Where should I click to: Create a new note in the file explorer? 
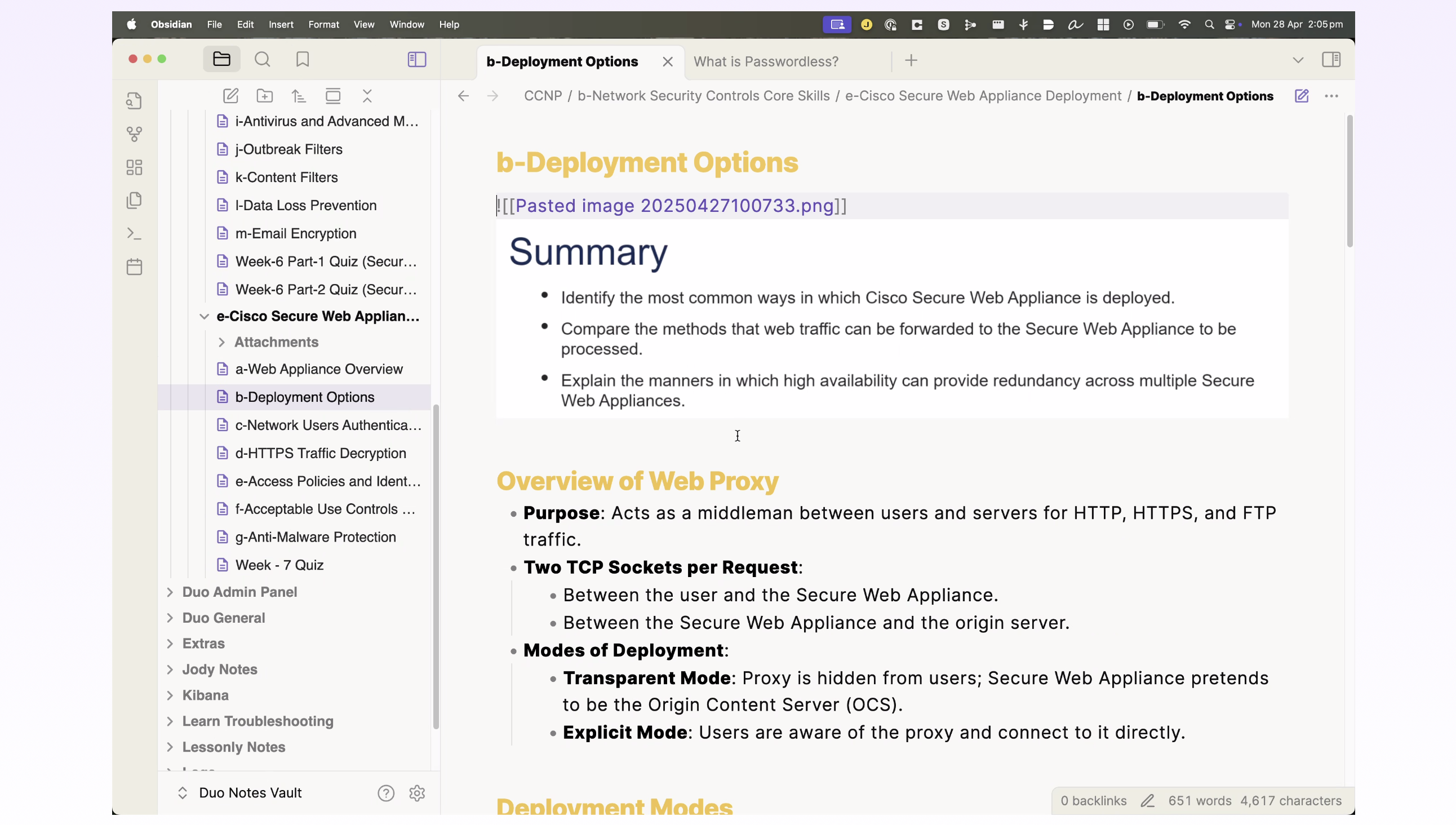click(x=230, y=96)
